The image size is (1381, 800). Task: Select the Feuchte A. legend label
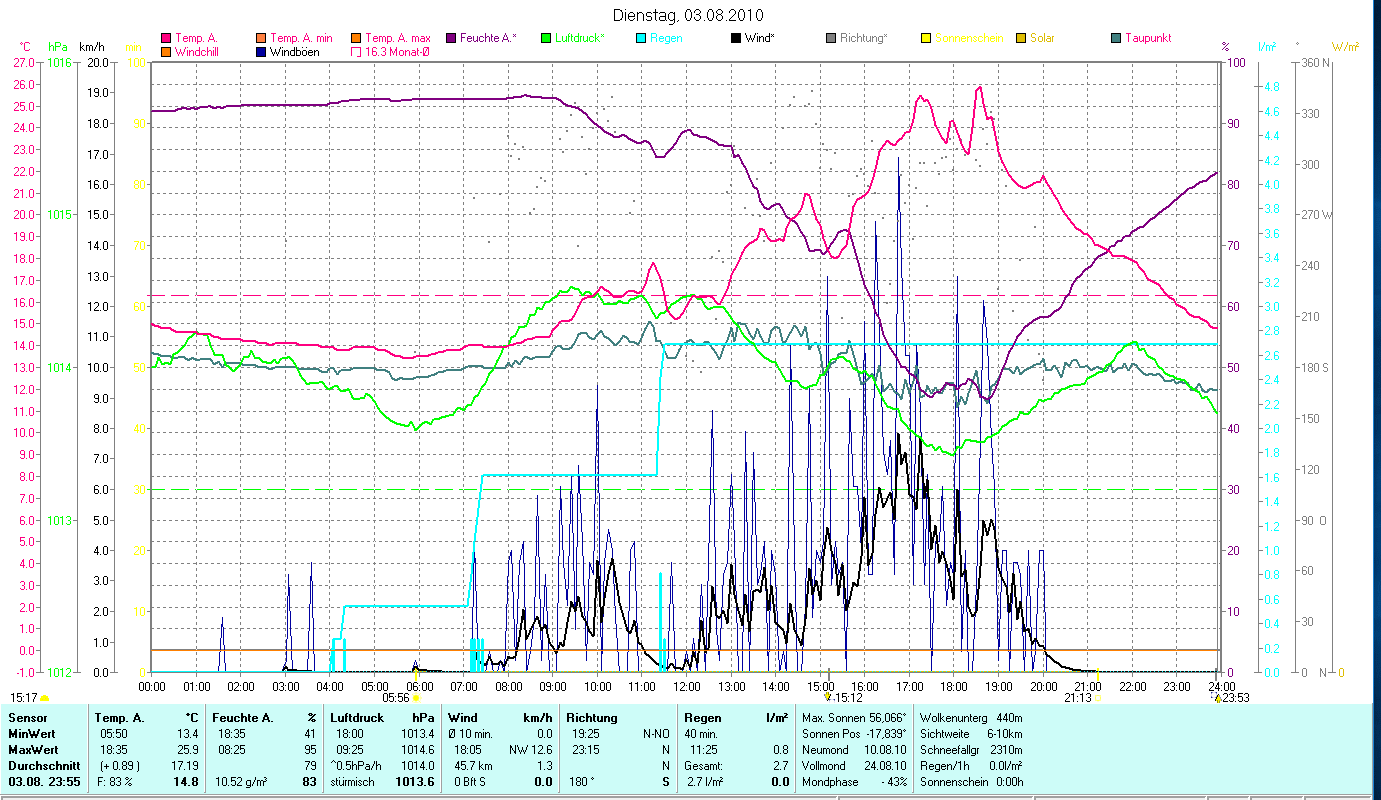click(488, 38)
